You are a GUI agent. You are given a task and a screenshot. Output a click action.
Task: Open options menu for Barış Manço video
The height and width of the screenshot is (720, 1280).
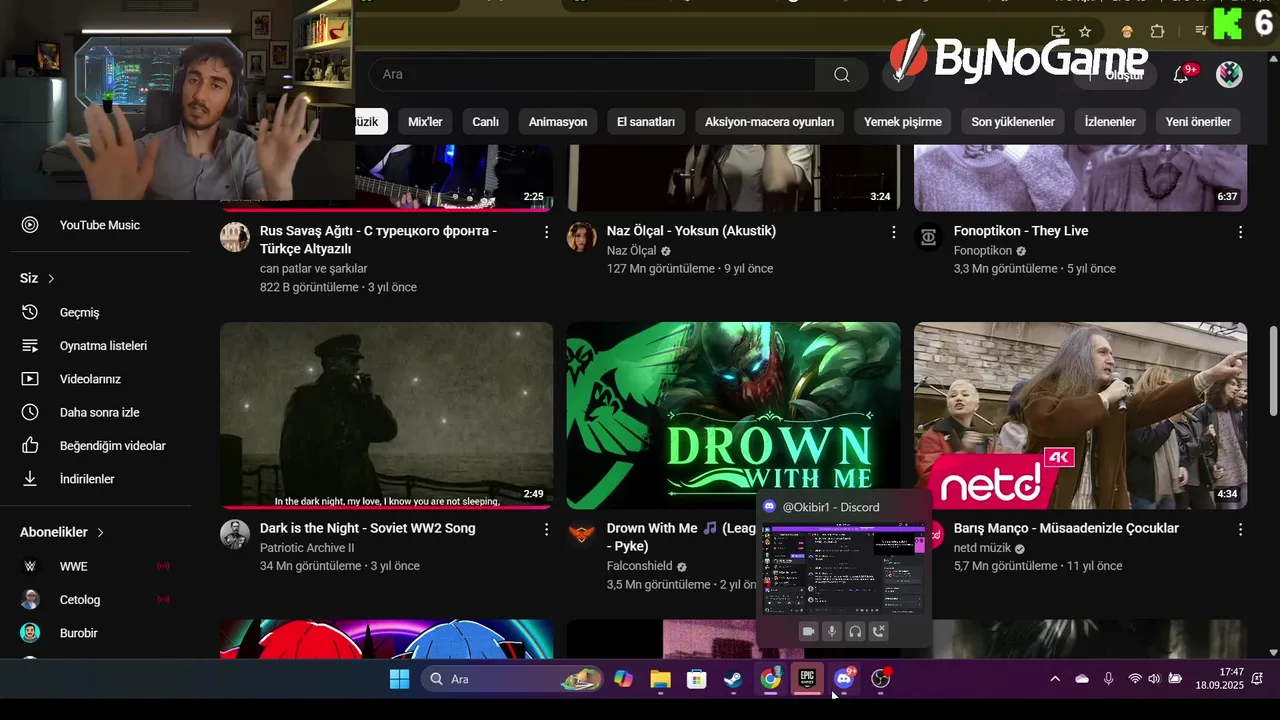click(x=1240, y=529)
